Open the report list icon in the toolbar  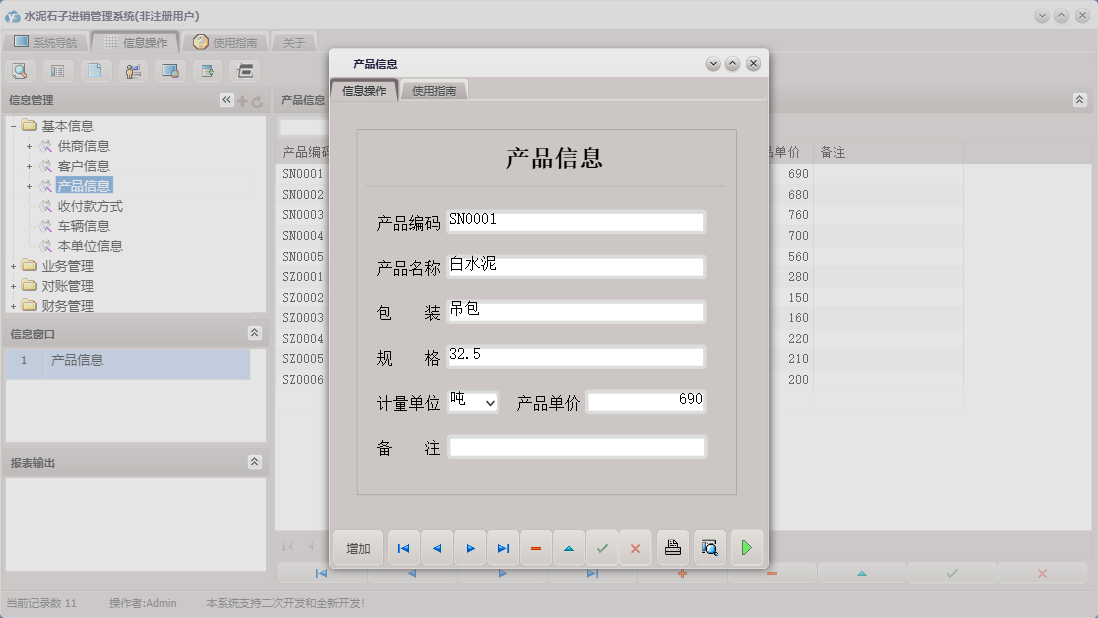pos(58,70)
